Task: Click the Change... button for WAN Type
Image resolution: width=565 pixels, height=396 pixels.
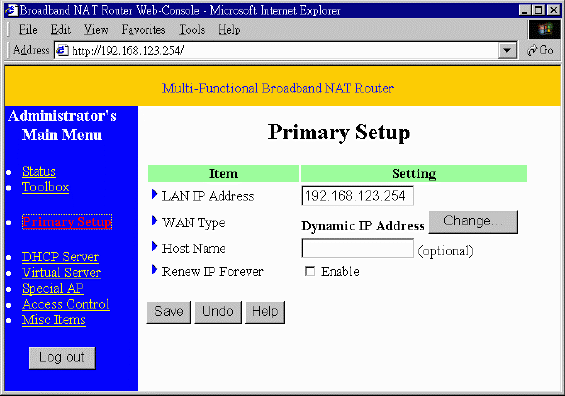Action: coord(473,222)
